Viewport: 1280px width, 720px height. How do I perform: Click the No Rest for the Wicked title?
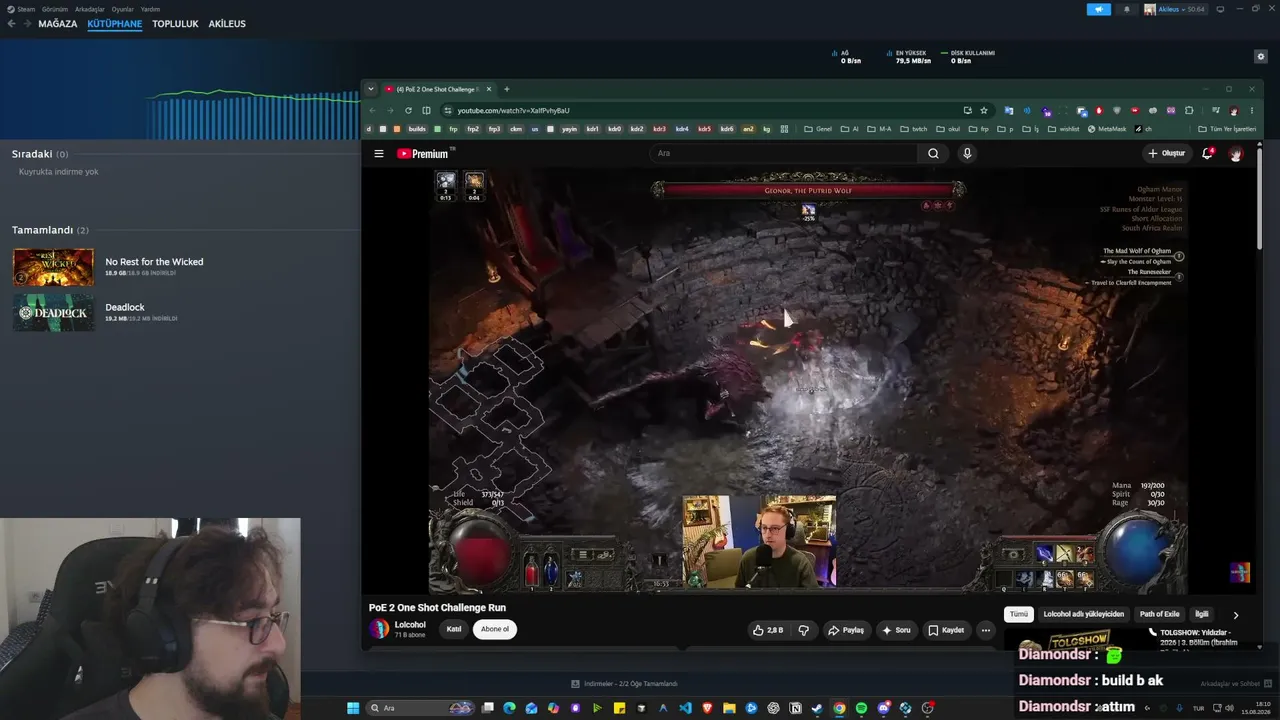(154, 262)
